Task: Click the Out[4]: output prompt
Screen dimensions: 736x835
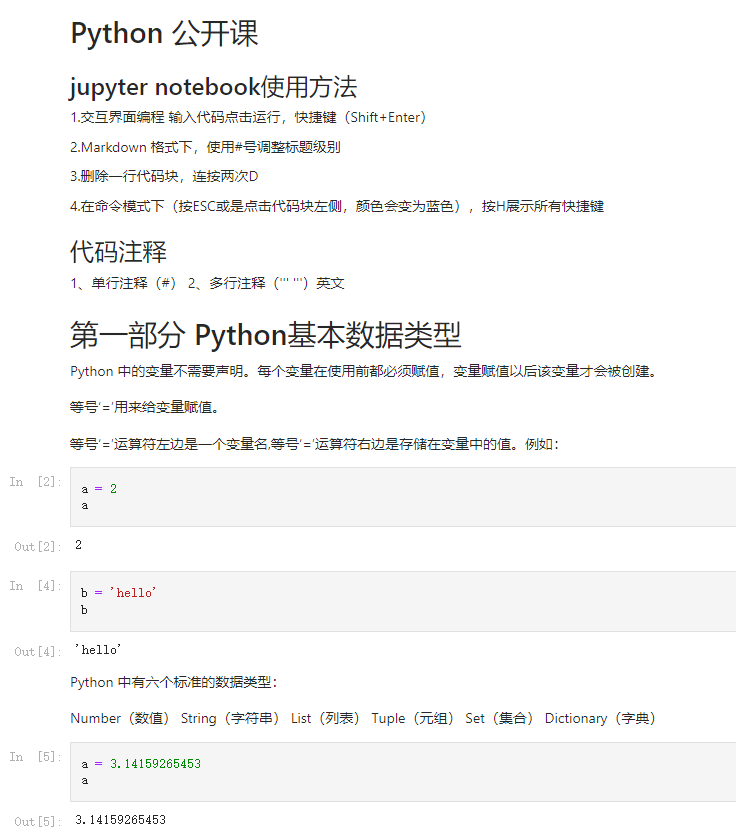Action: (x=37, y=652)
